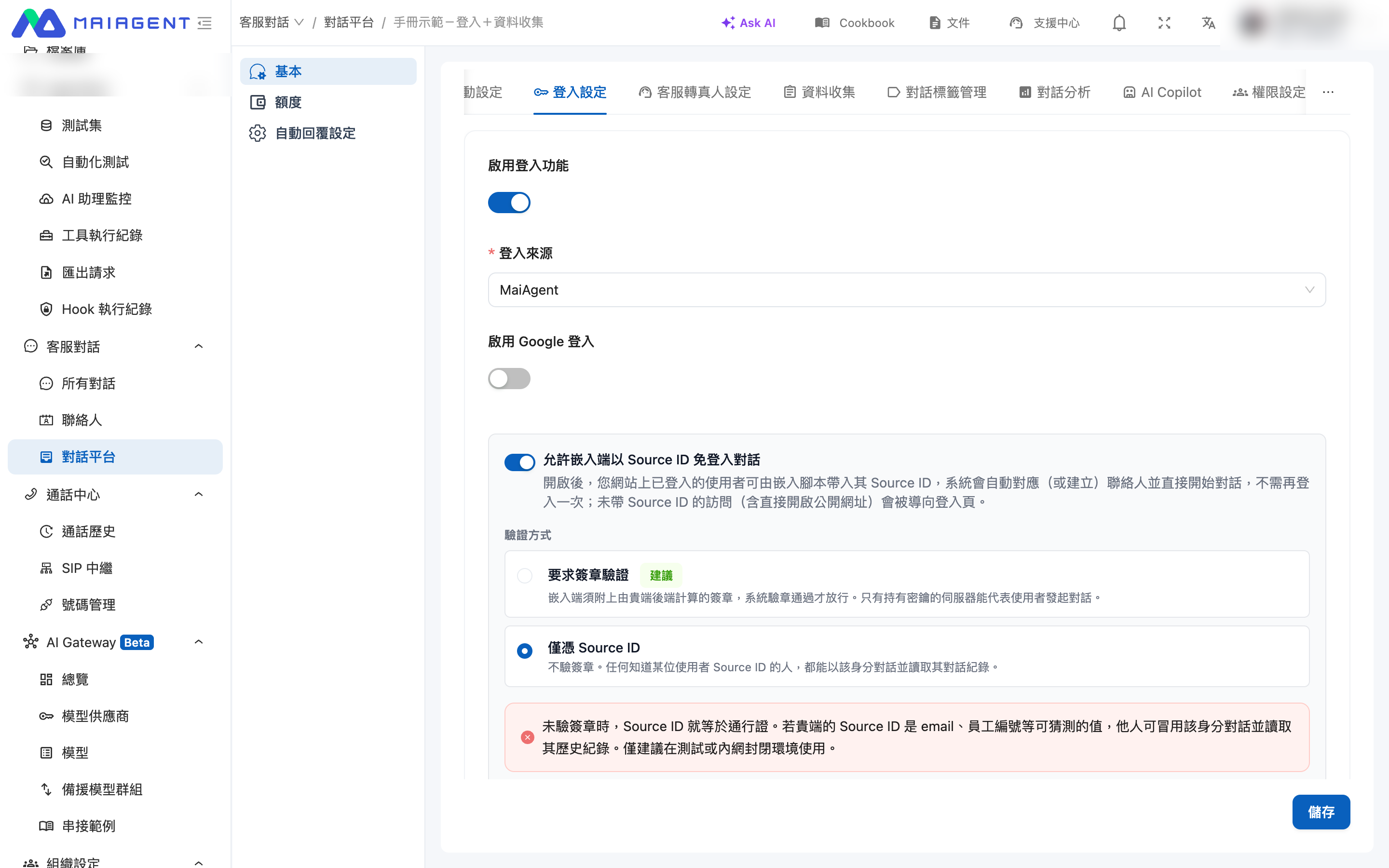
Task: Collapse the sidebar menu icon
Action: 205,23
